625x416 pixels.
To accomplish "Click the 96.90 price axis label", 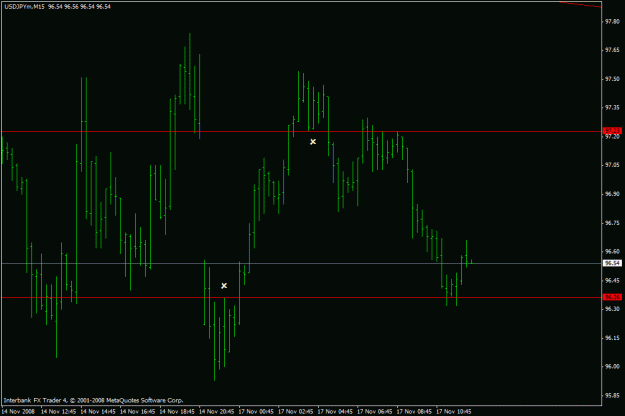I will [613, 194].
